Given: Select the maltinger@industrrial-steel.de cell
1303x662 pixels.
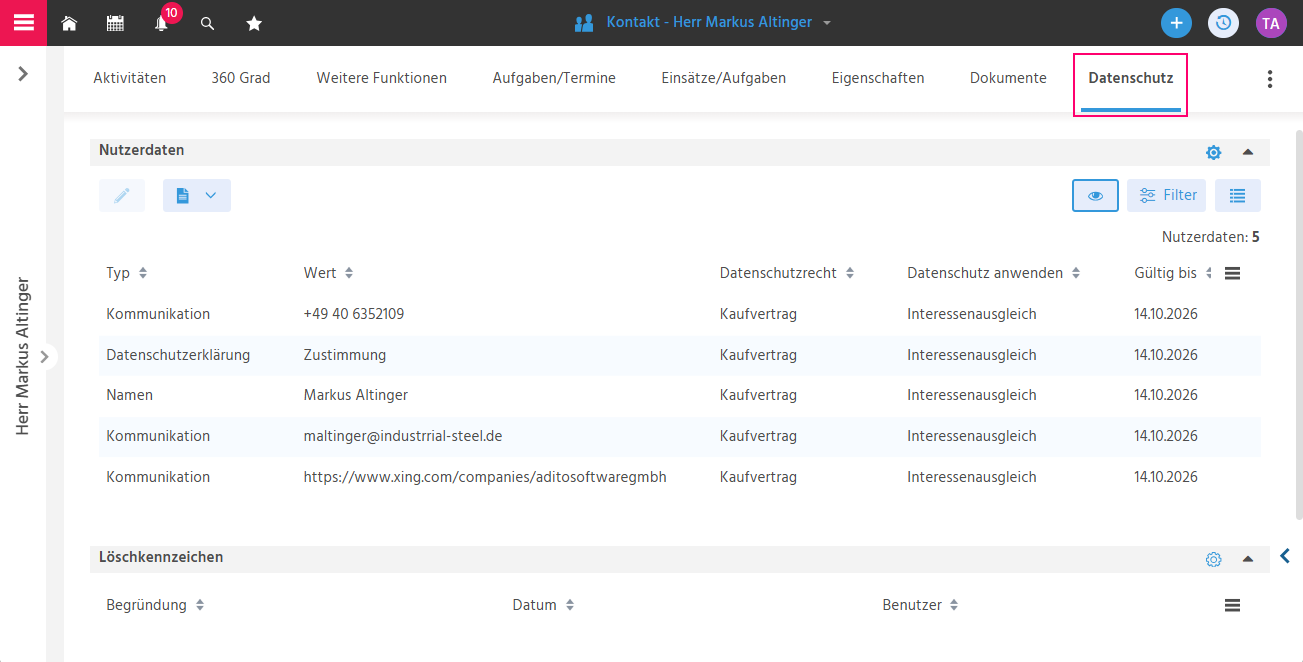Looking at the screenshot, I should (x=403, y=436).
